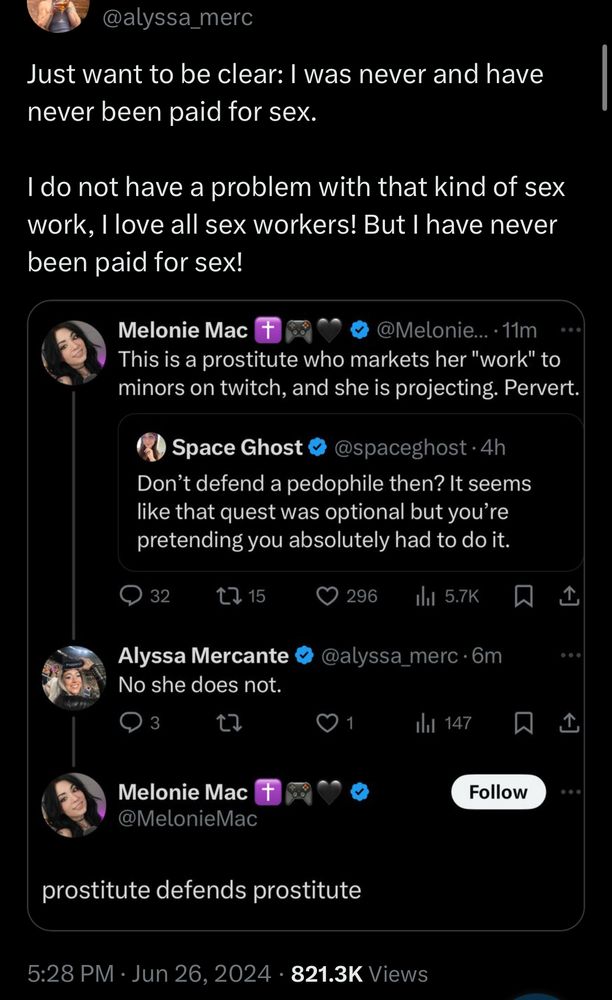Open more options on Alyssa Mercante's reply
The height and width of the screenshot is (1000, 612).
coord(569,656)
